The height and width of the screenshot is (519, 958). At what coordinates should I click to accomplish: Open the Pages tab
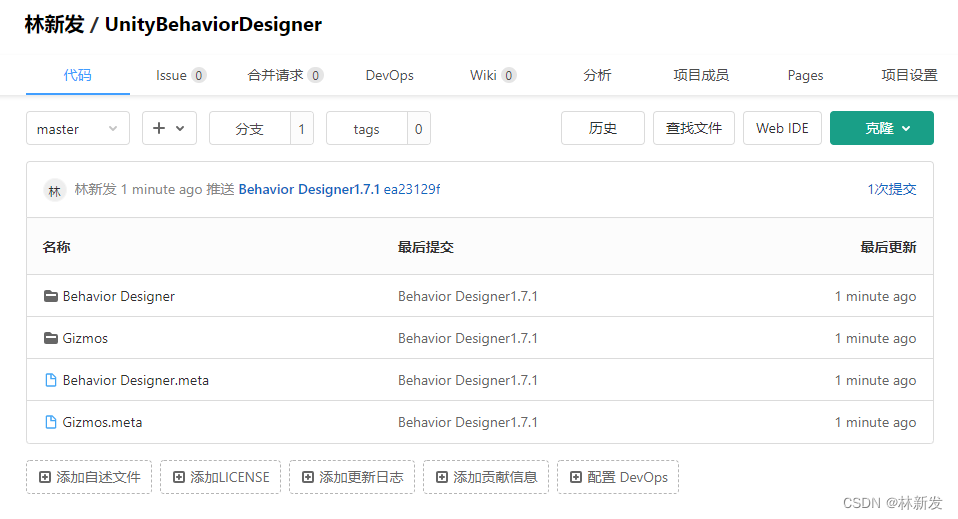[x=805, y=75]
